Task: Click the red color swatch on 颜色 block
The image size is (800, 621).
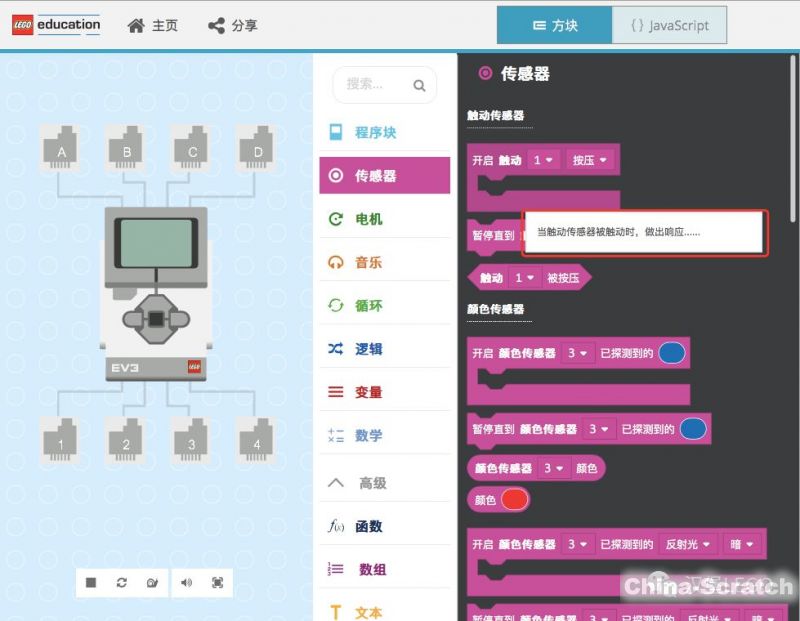Action: 514,500
